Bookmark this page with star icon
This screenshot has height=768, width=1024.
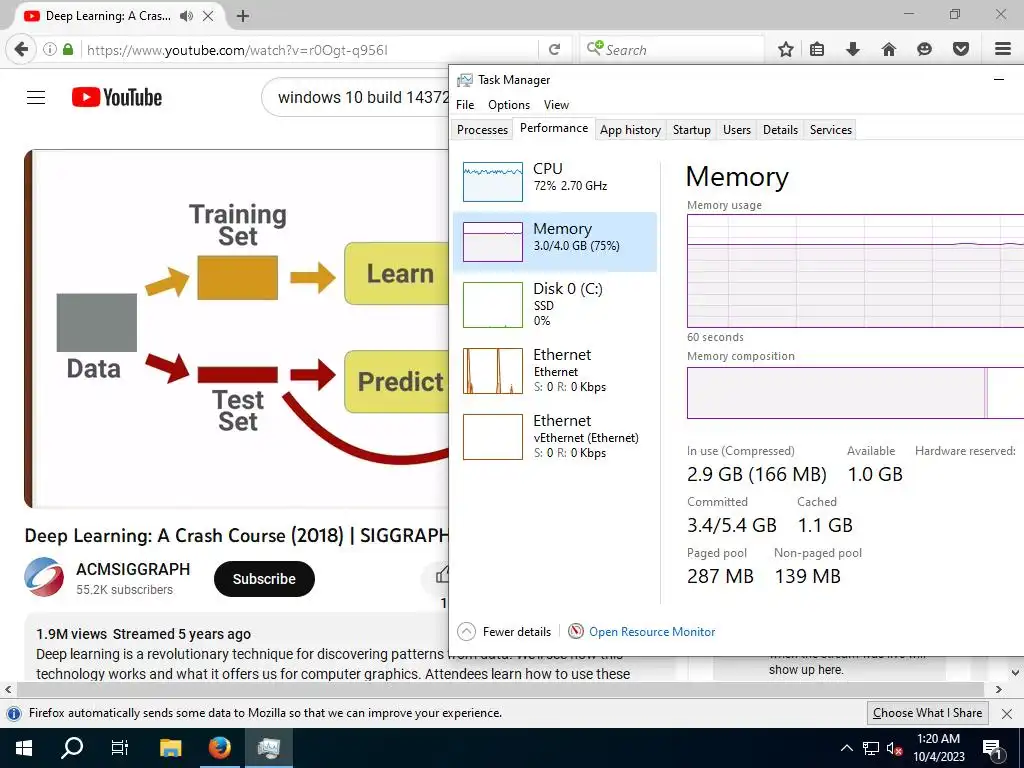tap(786, 50)
